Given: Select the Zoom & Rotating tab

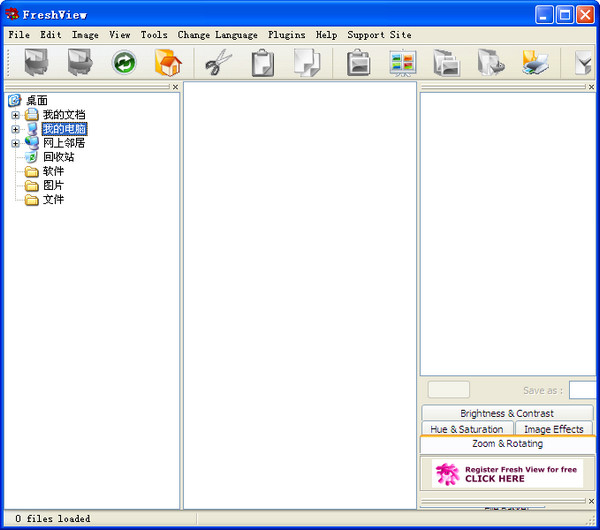Looking at the screenshot, I should click(x=507, y=444).
